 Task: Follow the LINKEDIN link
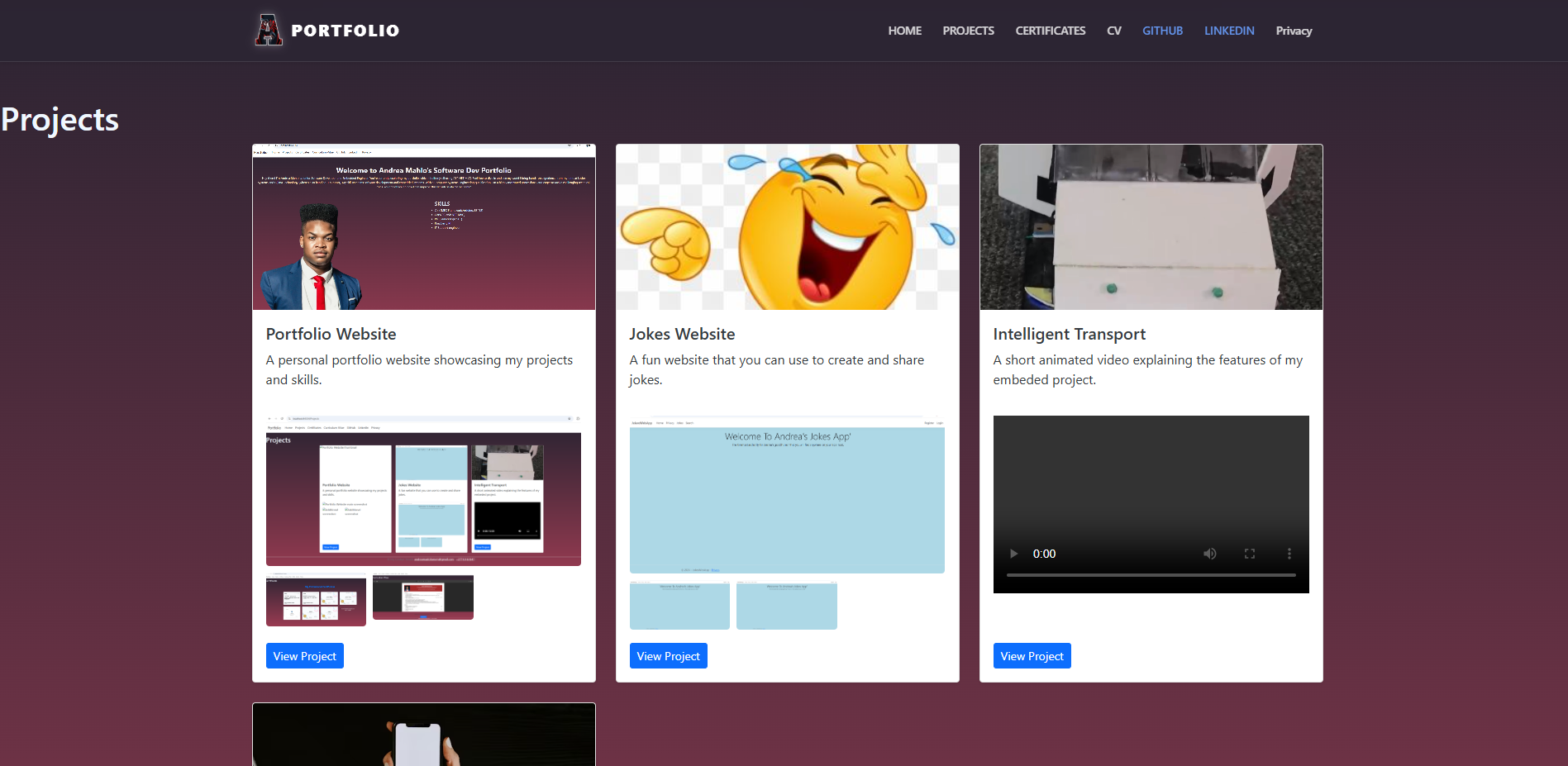(x=1229, y=31)
